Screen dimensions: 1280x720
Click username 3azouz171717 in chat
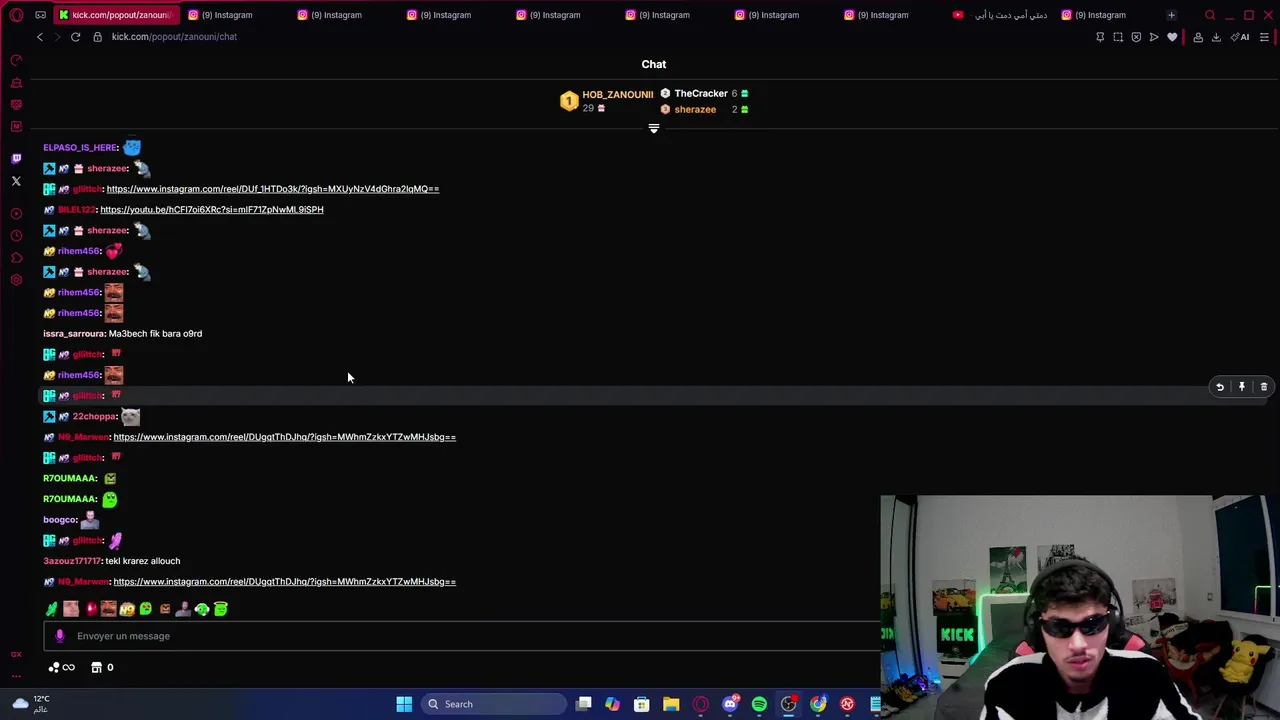72,561
